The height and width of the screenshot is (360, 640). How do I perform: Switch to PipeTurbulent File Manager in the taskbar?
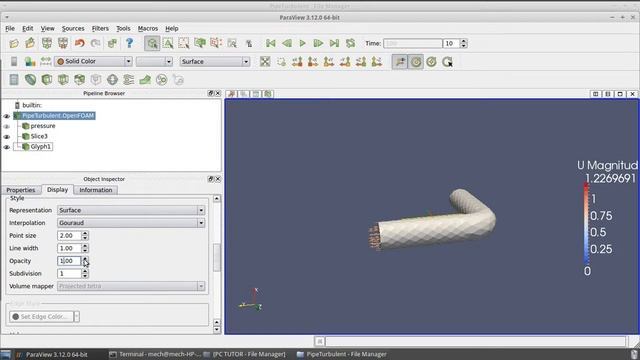pyautogui.click(x=341, y=354)
